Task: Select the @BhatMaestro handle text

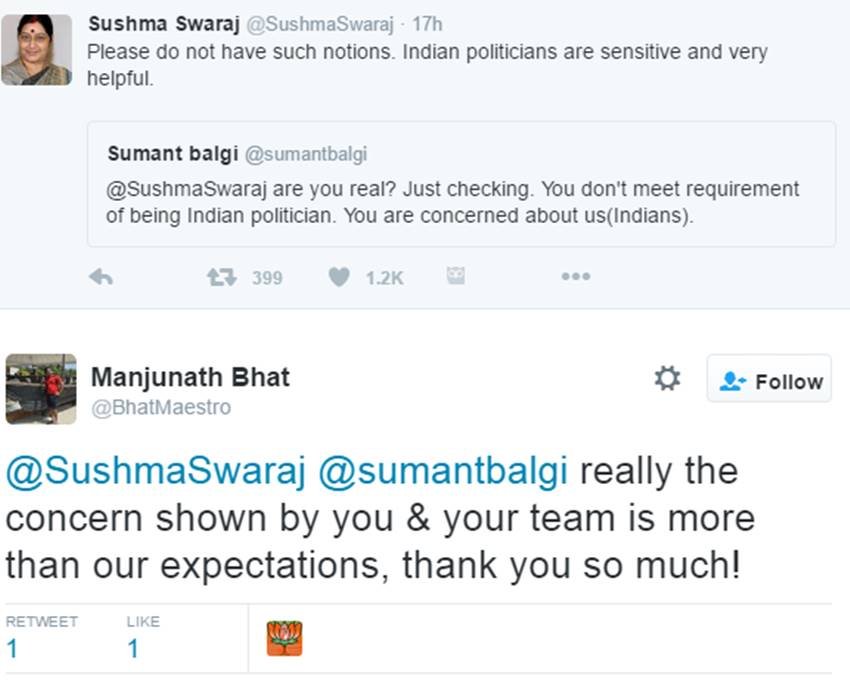Action: (159, 406)
